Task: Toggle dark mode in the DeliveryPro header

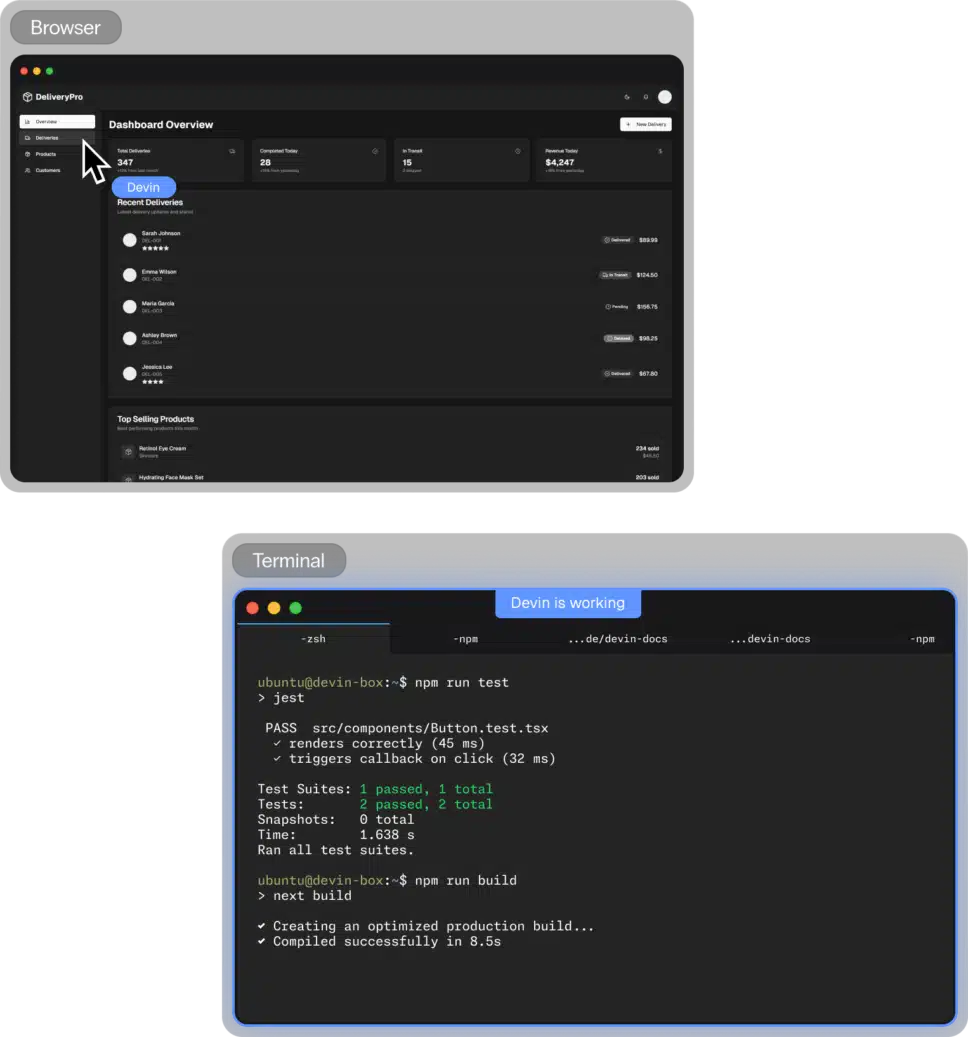Action: [626, 96]
